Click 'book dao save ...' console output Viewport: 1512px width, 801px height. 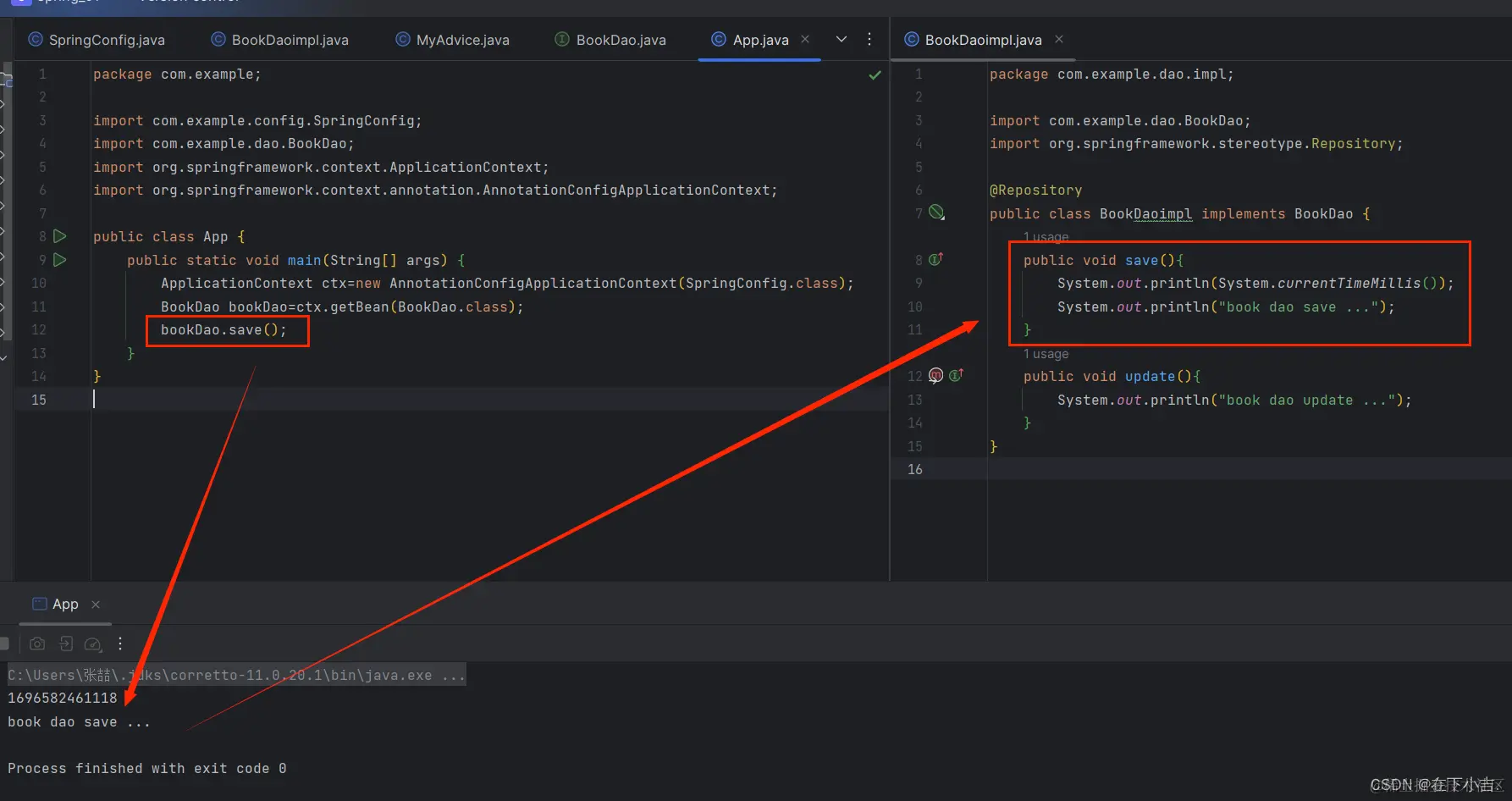coord(80,722)
